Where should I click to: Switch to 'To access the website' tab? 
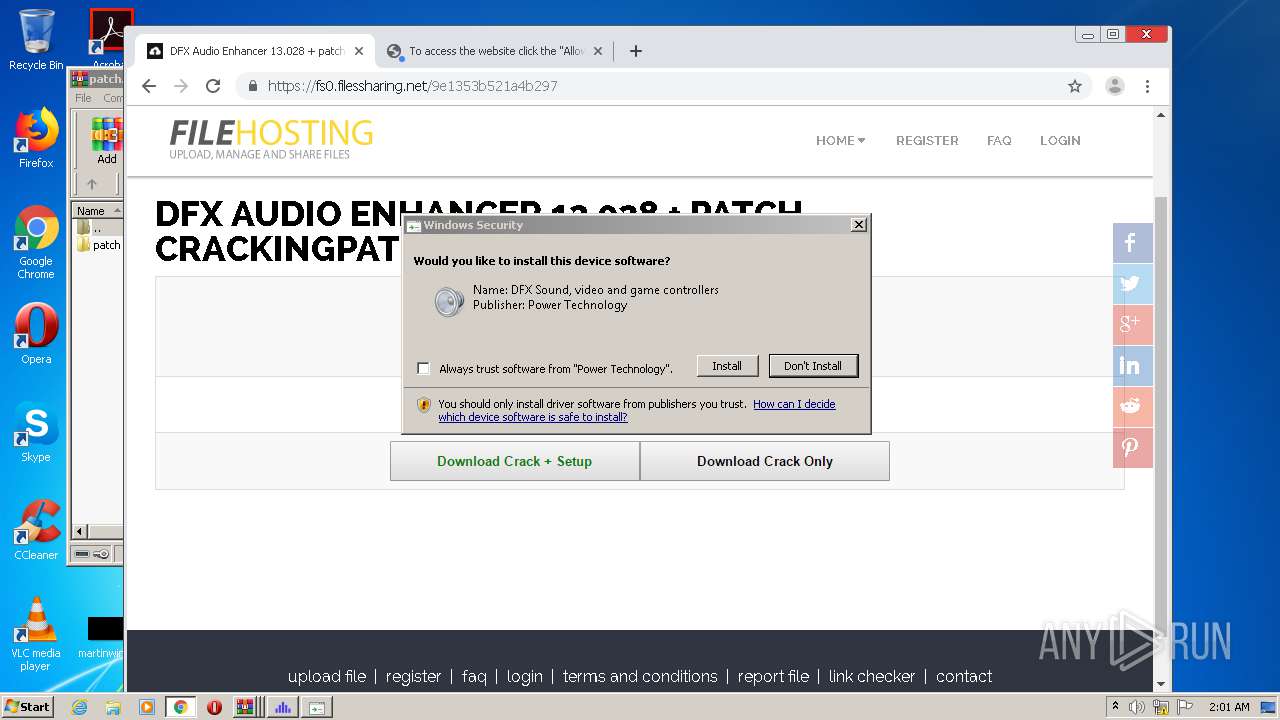pos(495,51)
